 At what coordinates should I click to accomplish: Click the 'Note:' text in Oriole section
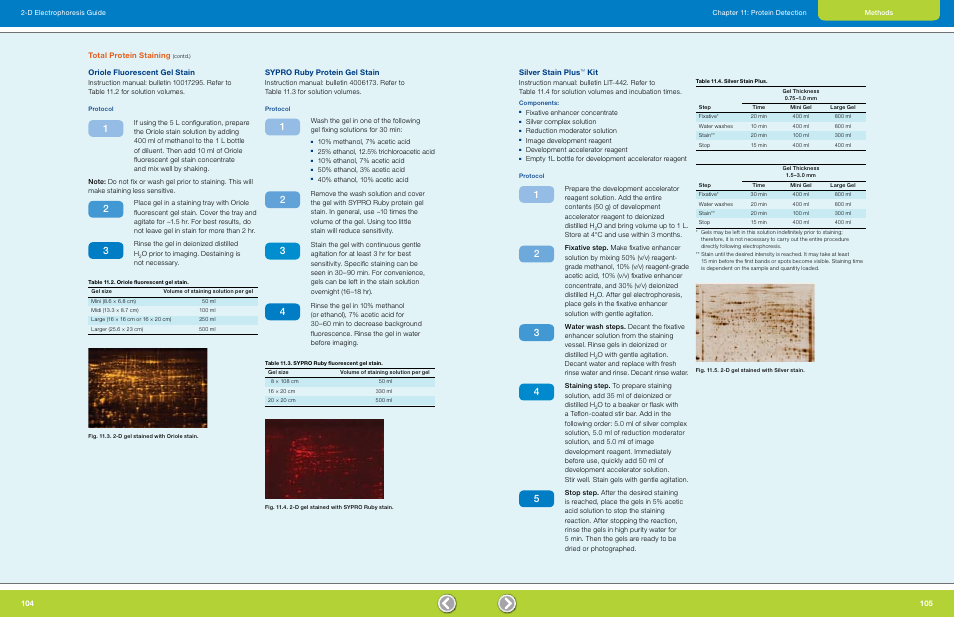coord(97,181)
